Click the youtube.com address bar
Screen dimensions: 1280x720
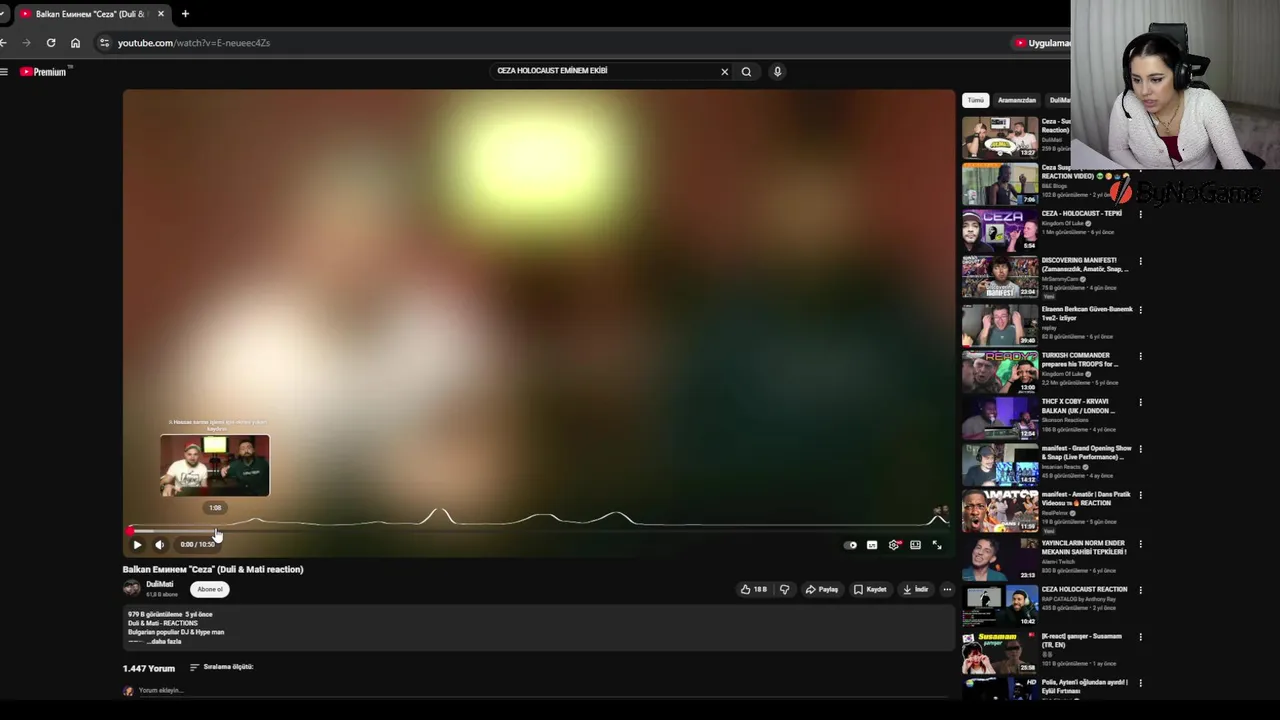550,43
